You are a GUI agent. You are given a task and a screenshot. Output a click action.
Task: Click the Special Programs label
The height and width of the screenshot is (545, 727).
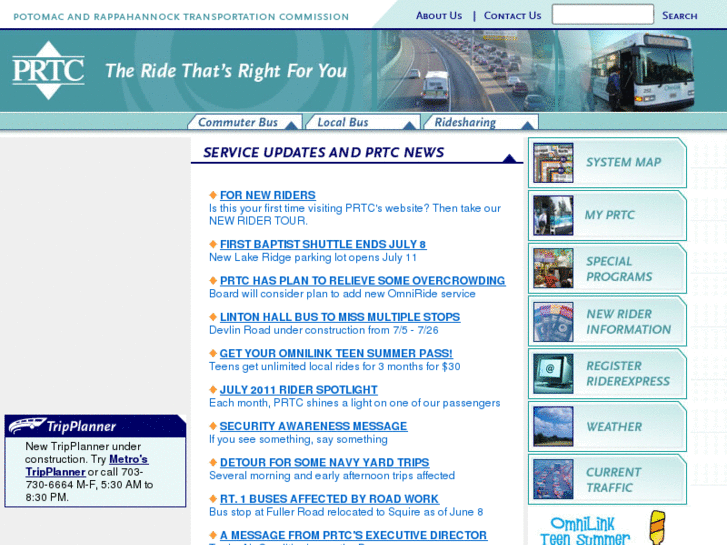[619, 269]
